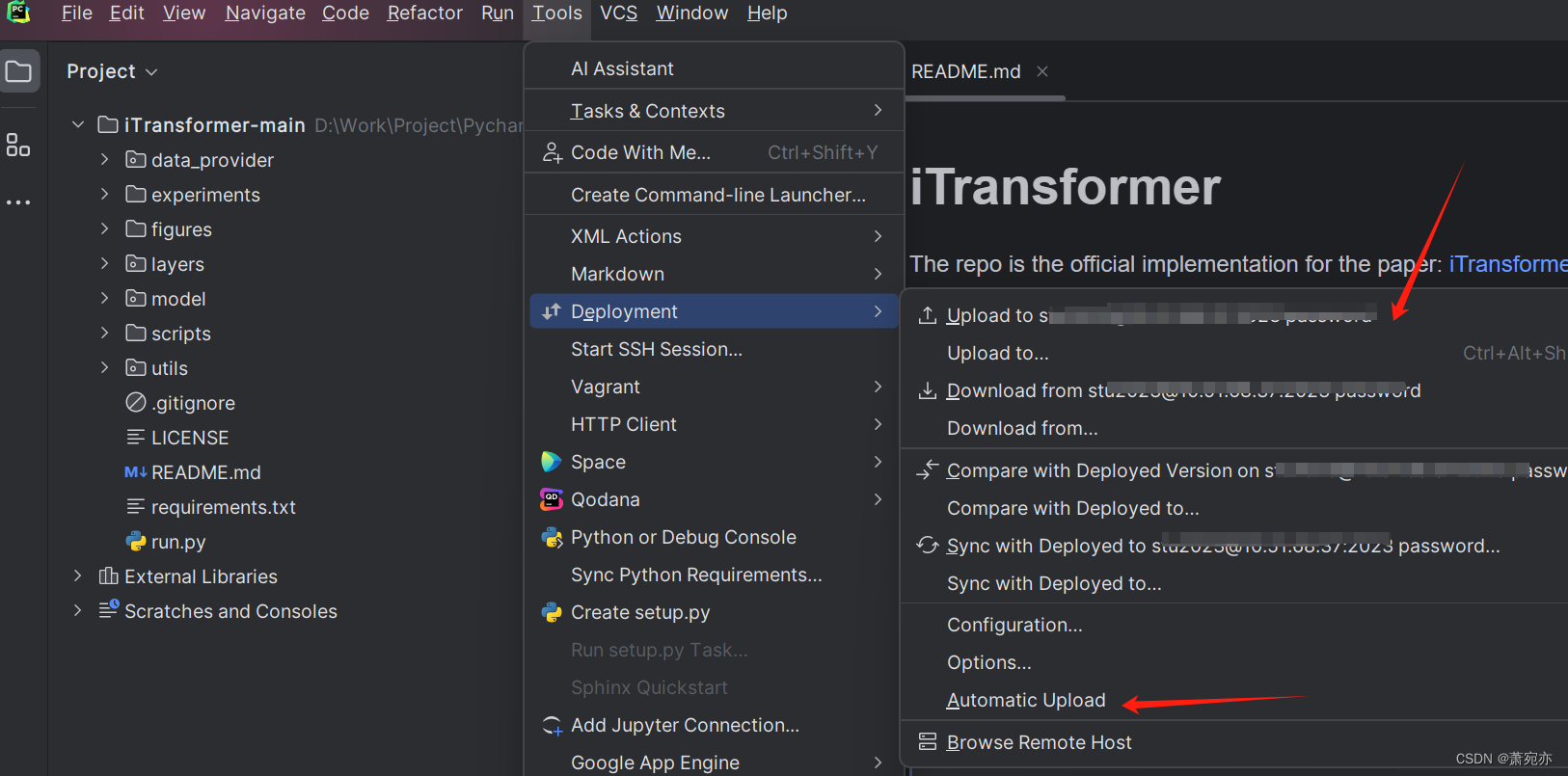Open the File menu
Image resolution: width=1568 pixels, height=776 pixels.
click(x=77, y=13)
